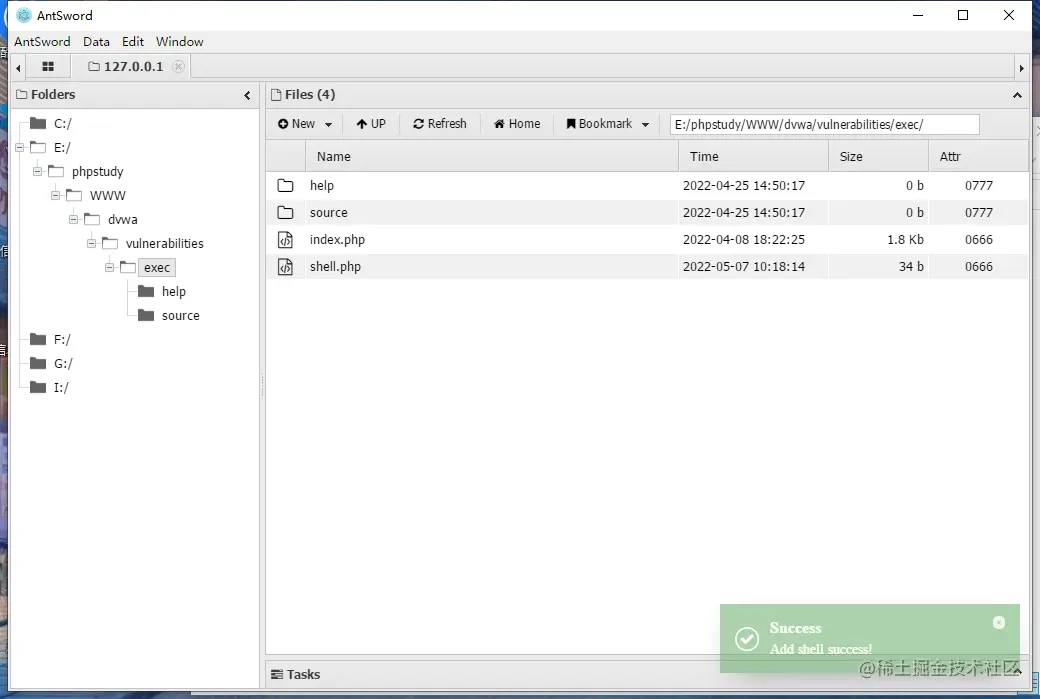Click the index.php timestamp 2022-04-08 18:22:25
The image size is (1040, 699).
point(744,239)
